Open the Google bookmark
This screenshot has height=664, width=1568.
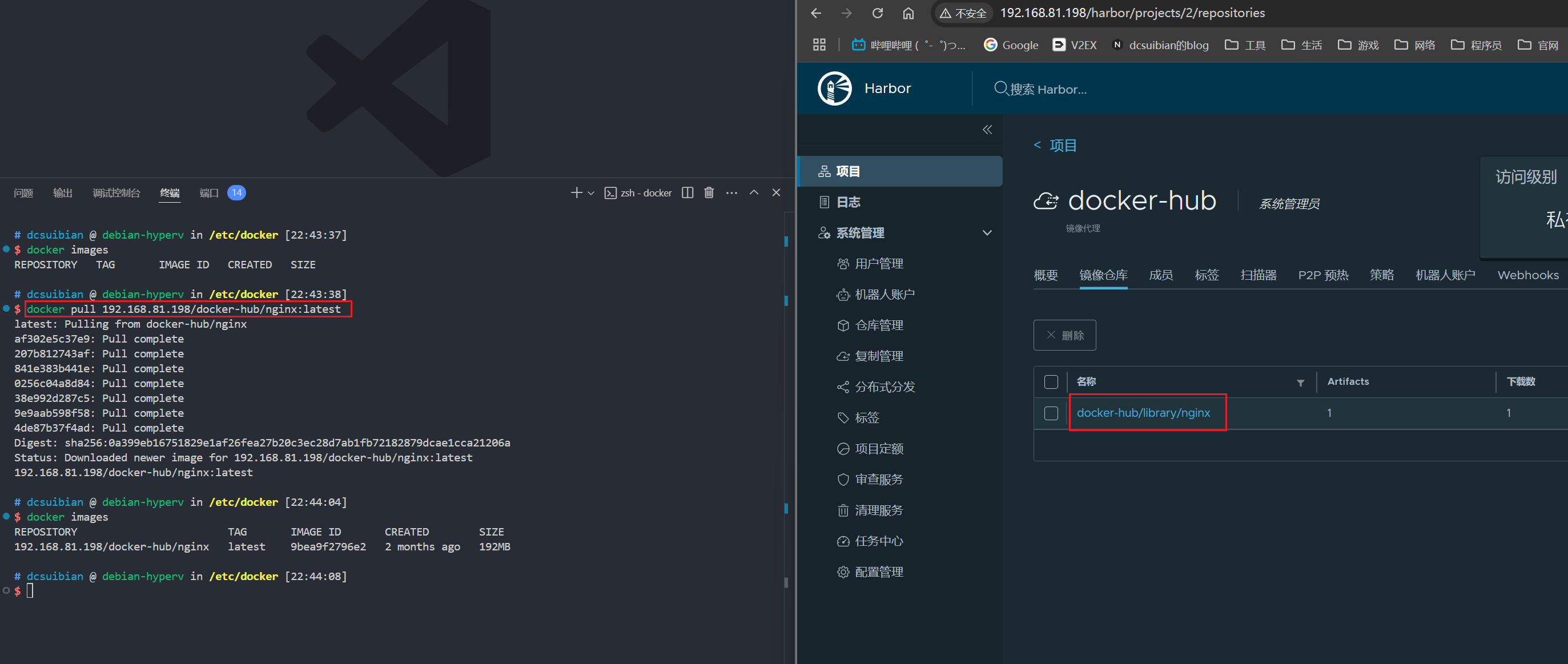click(x=1011, y=45)
